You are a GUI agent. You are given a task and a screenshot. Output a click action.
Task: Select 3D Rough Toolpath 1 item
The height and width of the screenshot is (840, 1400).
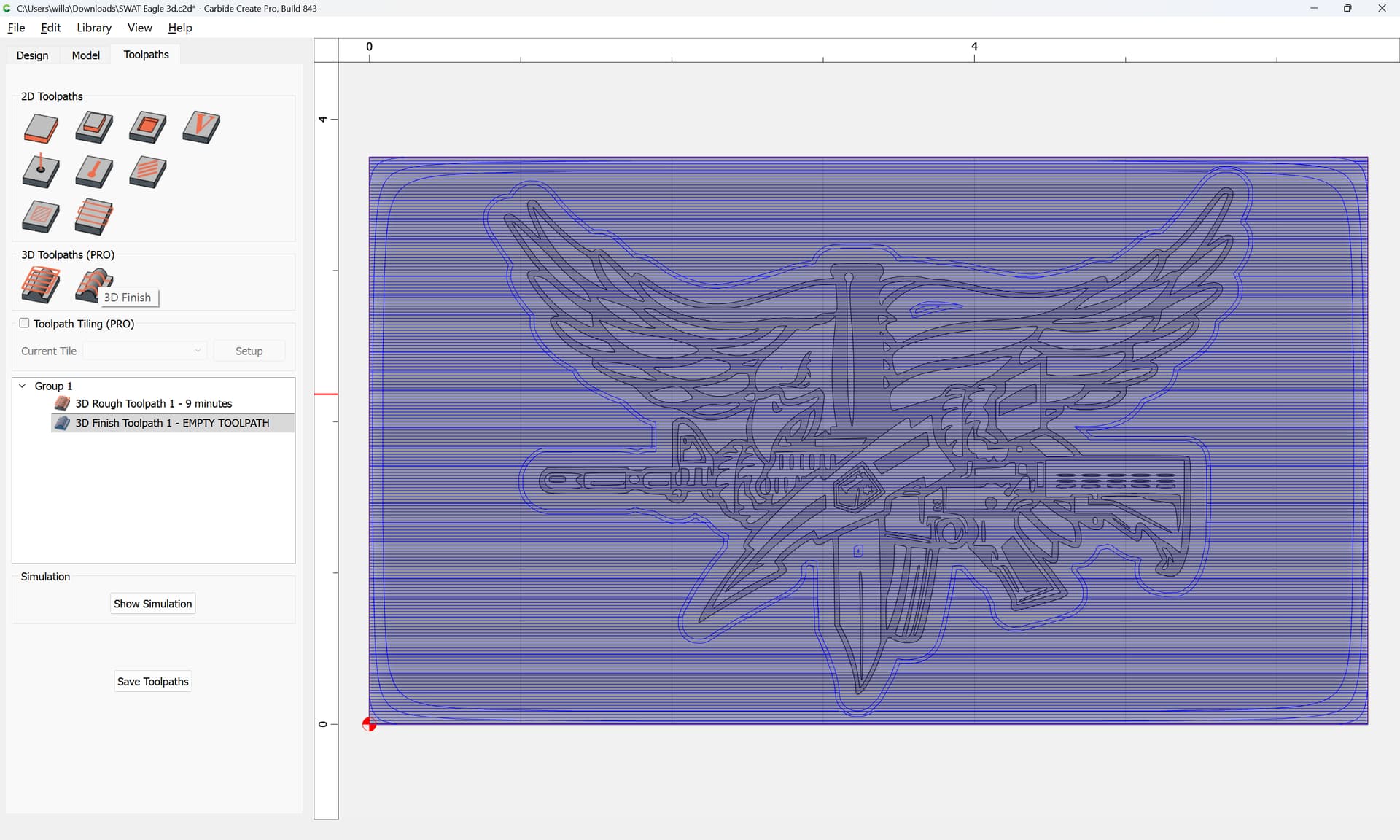153,403
